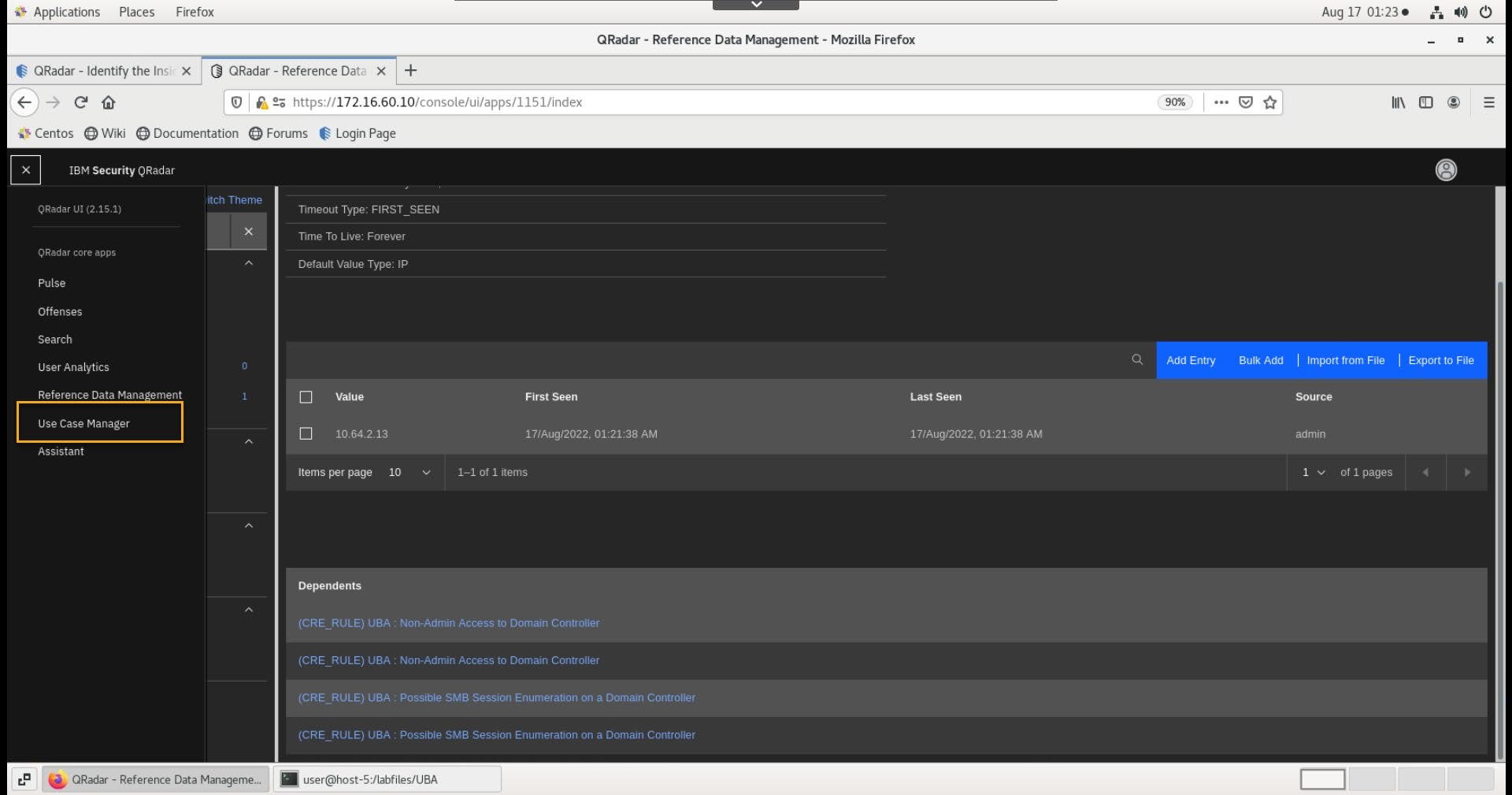
Task: Open the Firefox home page
Action: click(x=109, y=102)
